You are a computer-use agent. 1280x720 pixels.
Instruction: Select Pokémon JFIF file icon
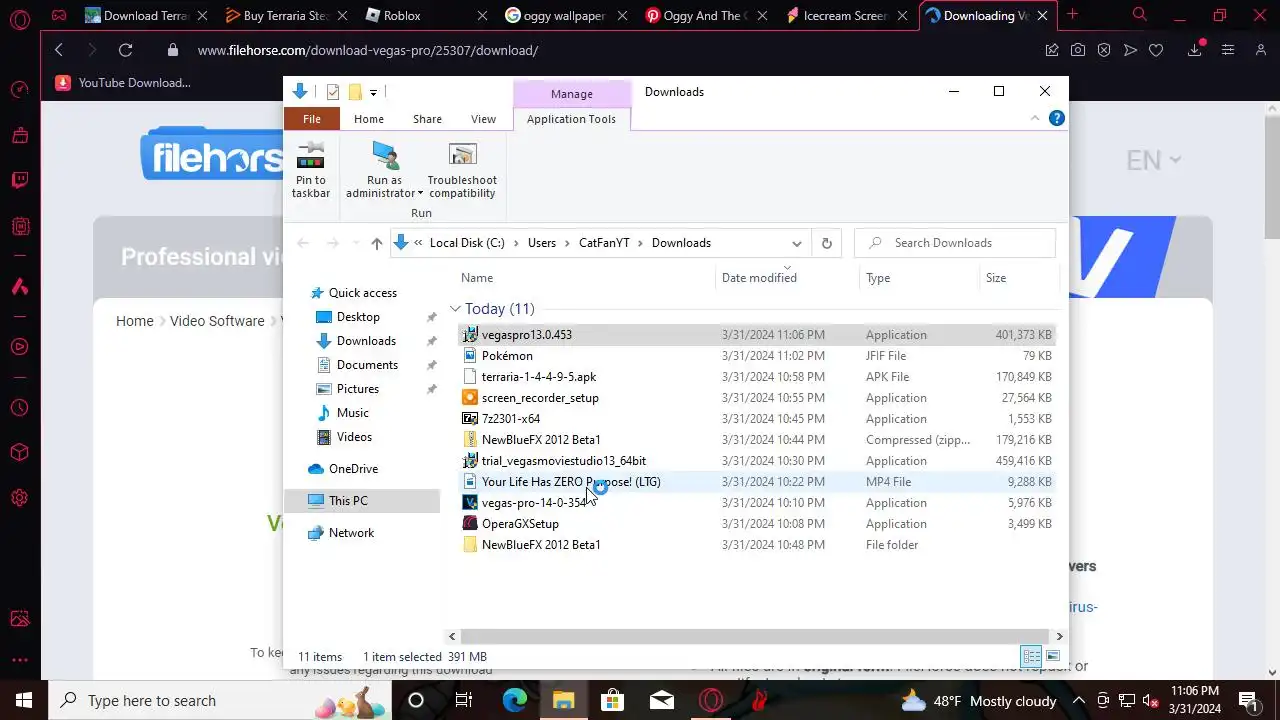470,356
